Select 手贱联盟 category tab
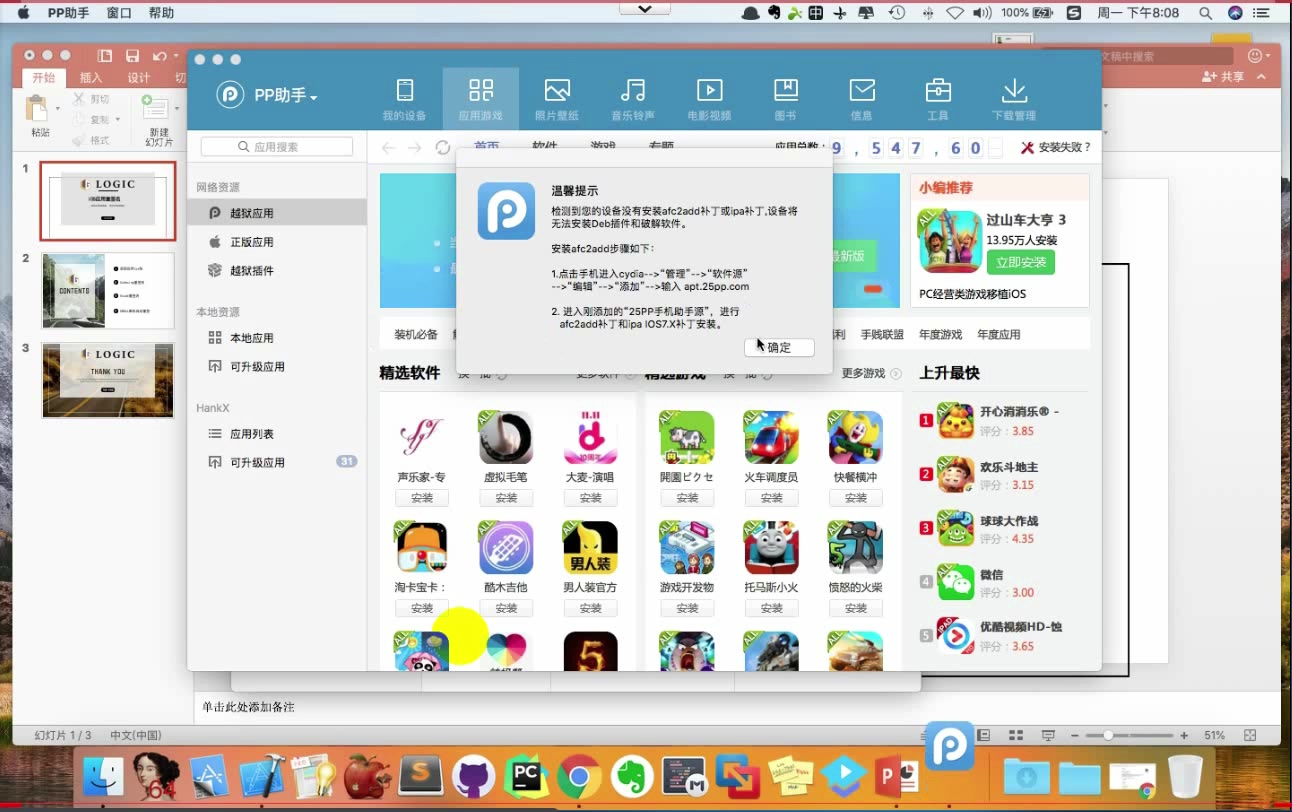1292x812 pixels. tap(882, 334)
